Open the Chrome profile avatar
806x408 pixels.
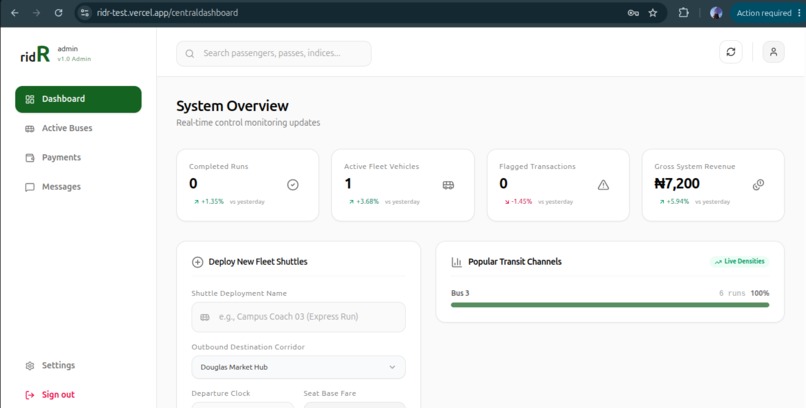716,13
